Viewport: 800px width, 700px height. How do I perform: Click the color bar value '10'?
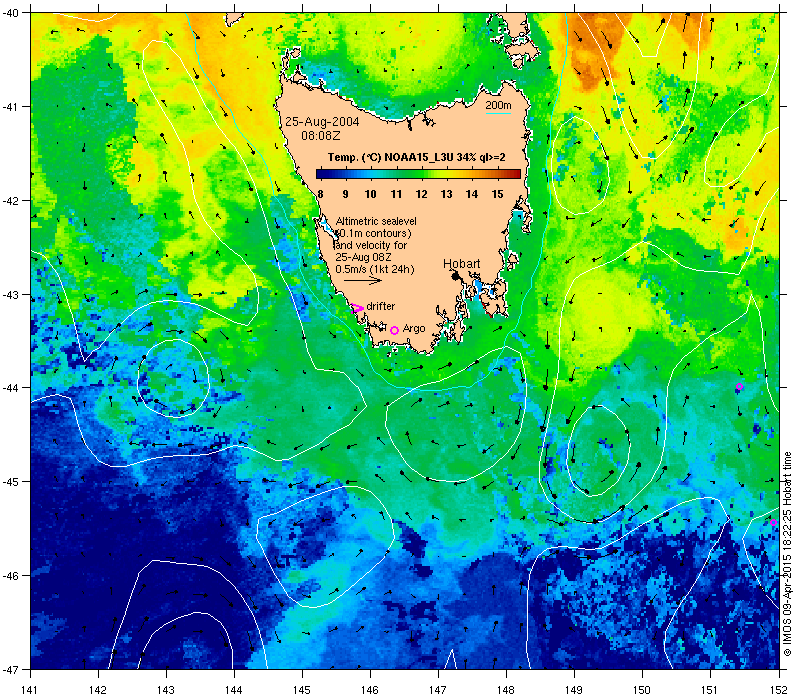point(371,194)
